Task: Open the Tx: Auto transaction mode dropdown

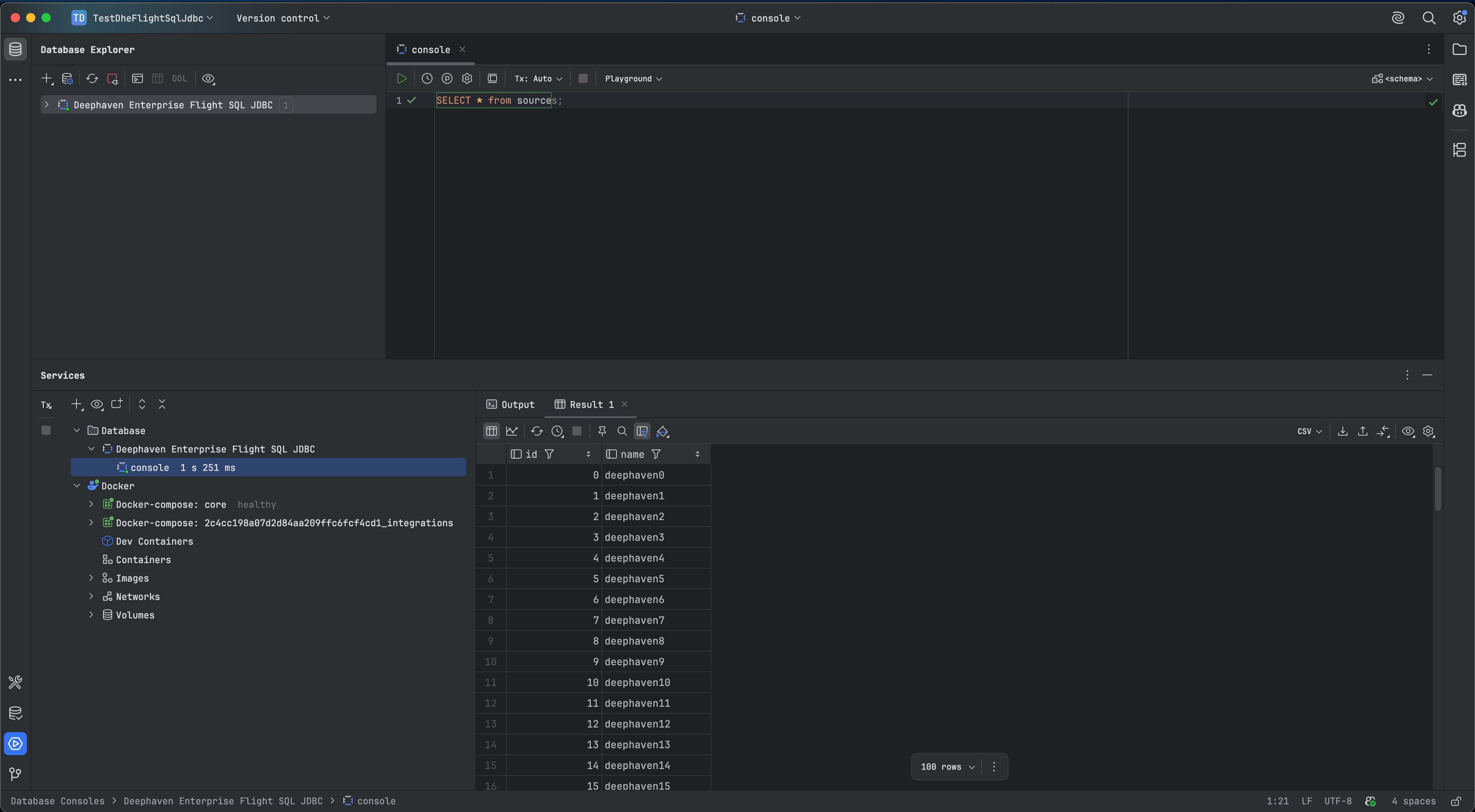Action: [538, 78]
